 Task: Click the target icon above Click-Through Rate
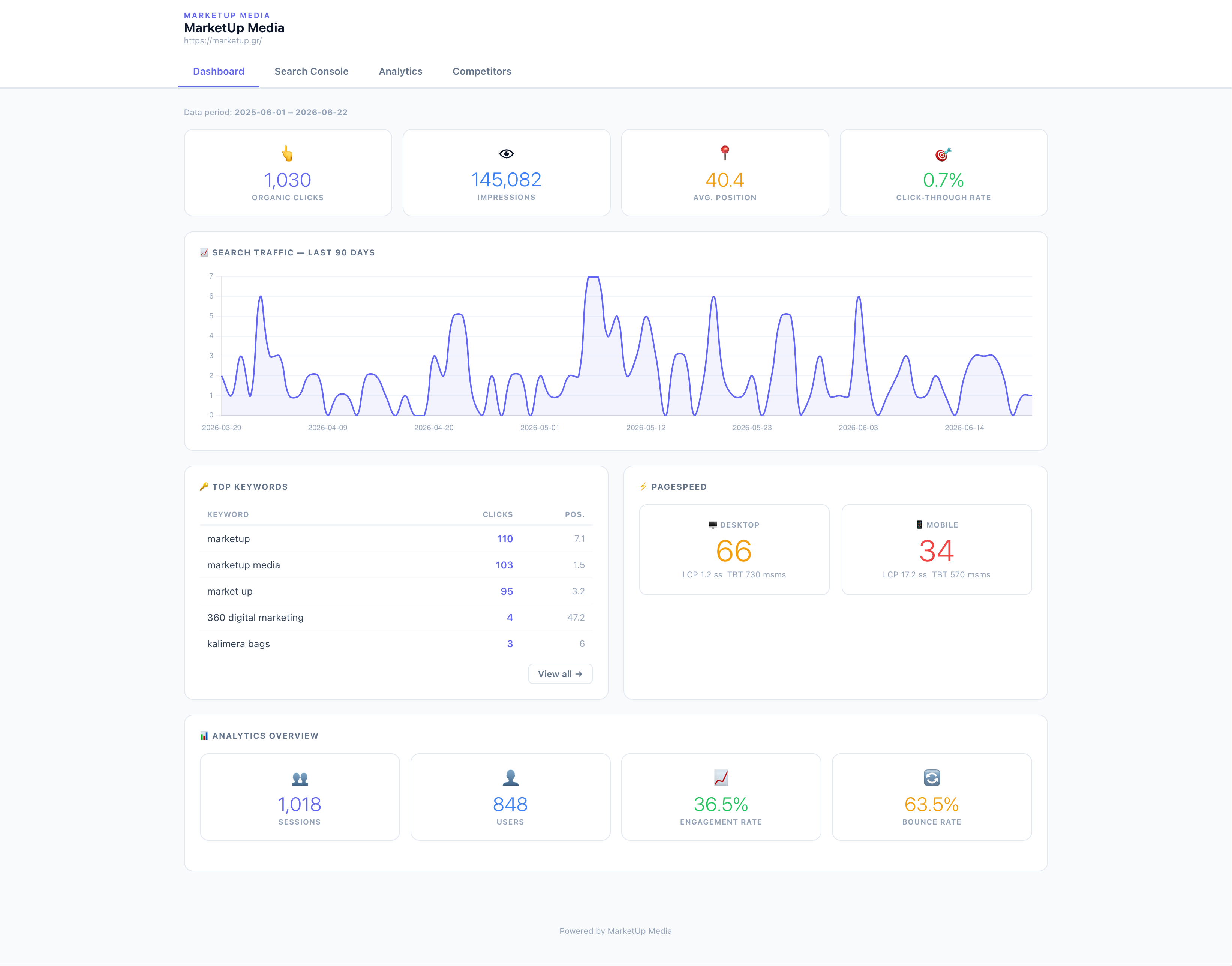944,154
